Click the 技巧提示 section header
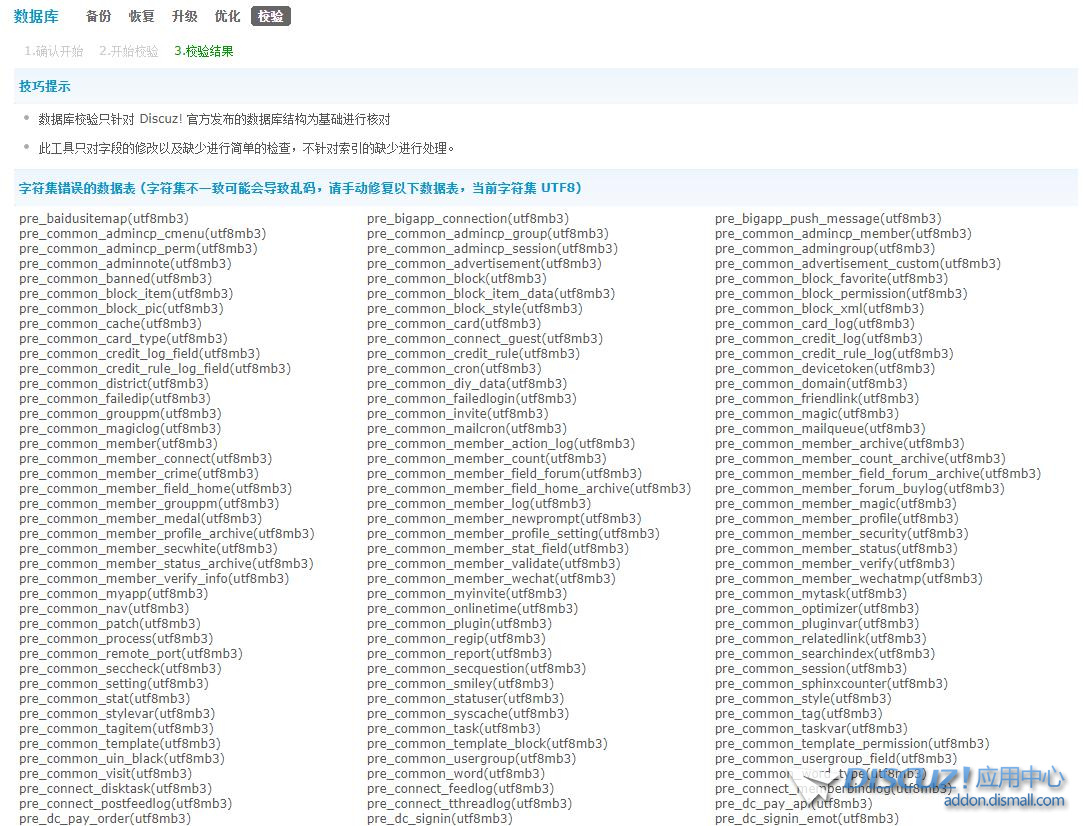Image resolution: width=1083 pixels, height=826 pixels. pos(45,87)
